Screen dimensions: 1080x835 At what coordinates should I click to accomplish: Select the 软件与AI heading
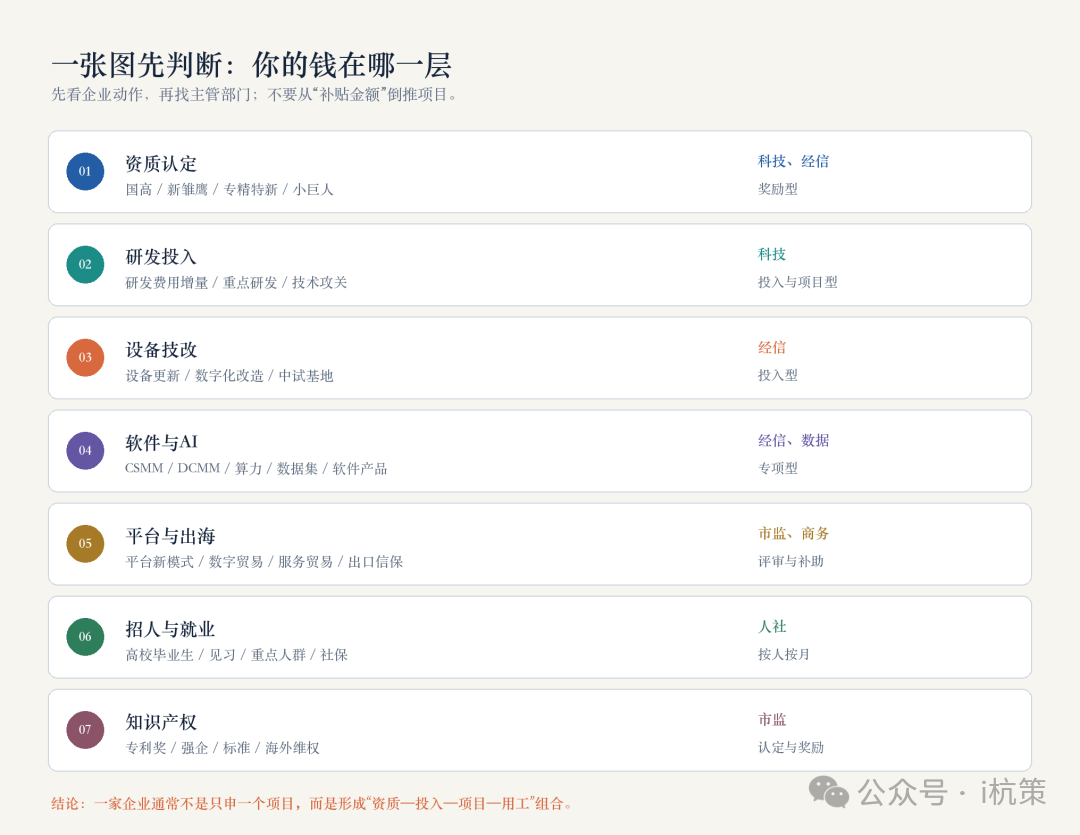[161, 442]
